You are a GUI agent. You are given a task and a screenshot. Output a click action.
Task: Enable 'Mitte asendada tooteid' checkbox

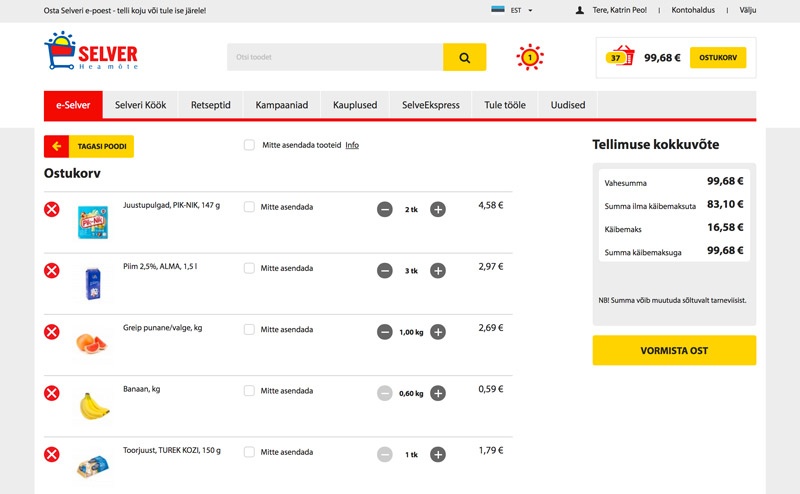click(249, 145)
